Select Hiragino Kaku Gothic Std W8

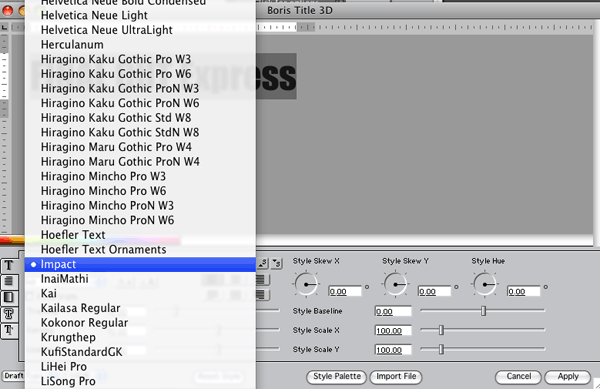[x=140, y=118]
